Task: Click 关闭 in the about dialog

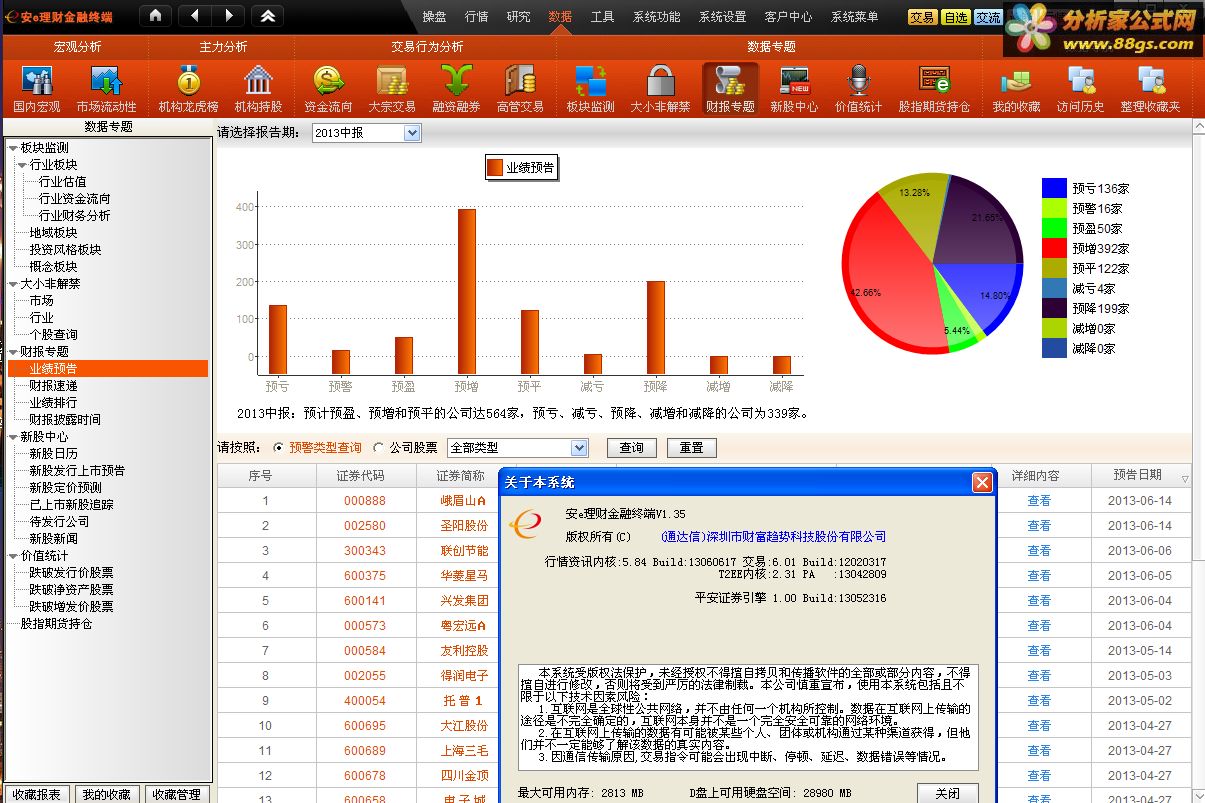Action: click(x=947, y=793)
